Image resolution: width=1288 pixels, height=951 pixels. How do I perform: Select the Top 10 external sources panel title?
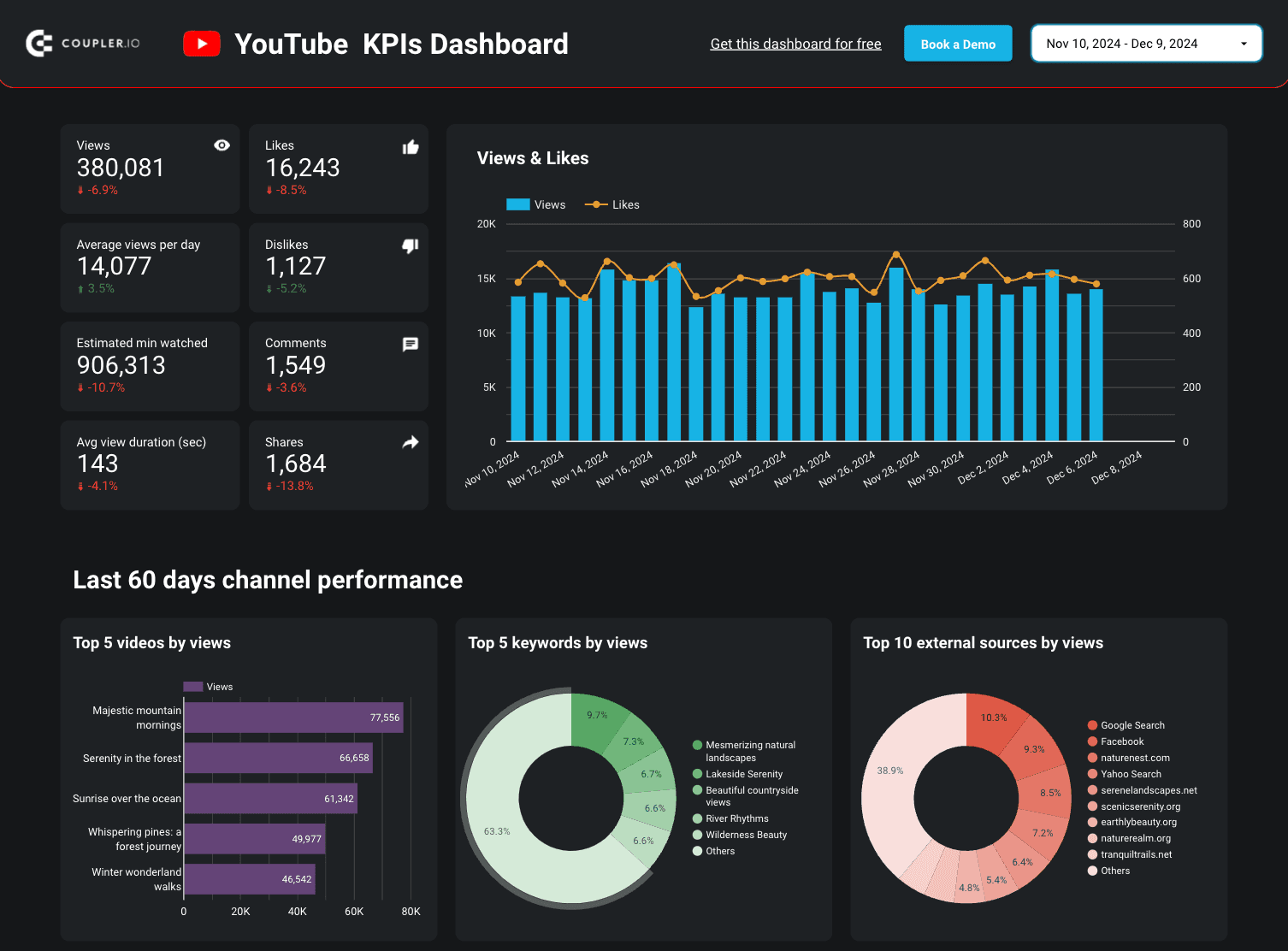click(x=984, y=642)
